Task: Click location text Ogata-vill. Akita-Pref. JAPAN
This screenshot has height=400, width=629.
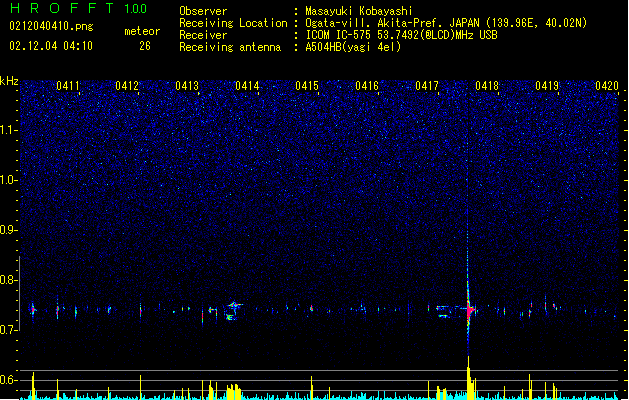Action: click(x=392, y=23)
